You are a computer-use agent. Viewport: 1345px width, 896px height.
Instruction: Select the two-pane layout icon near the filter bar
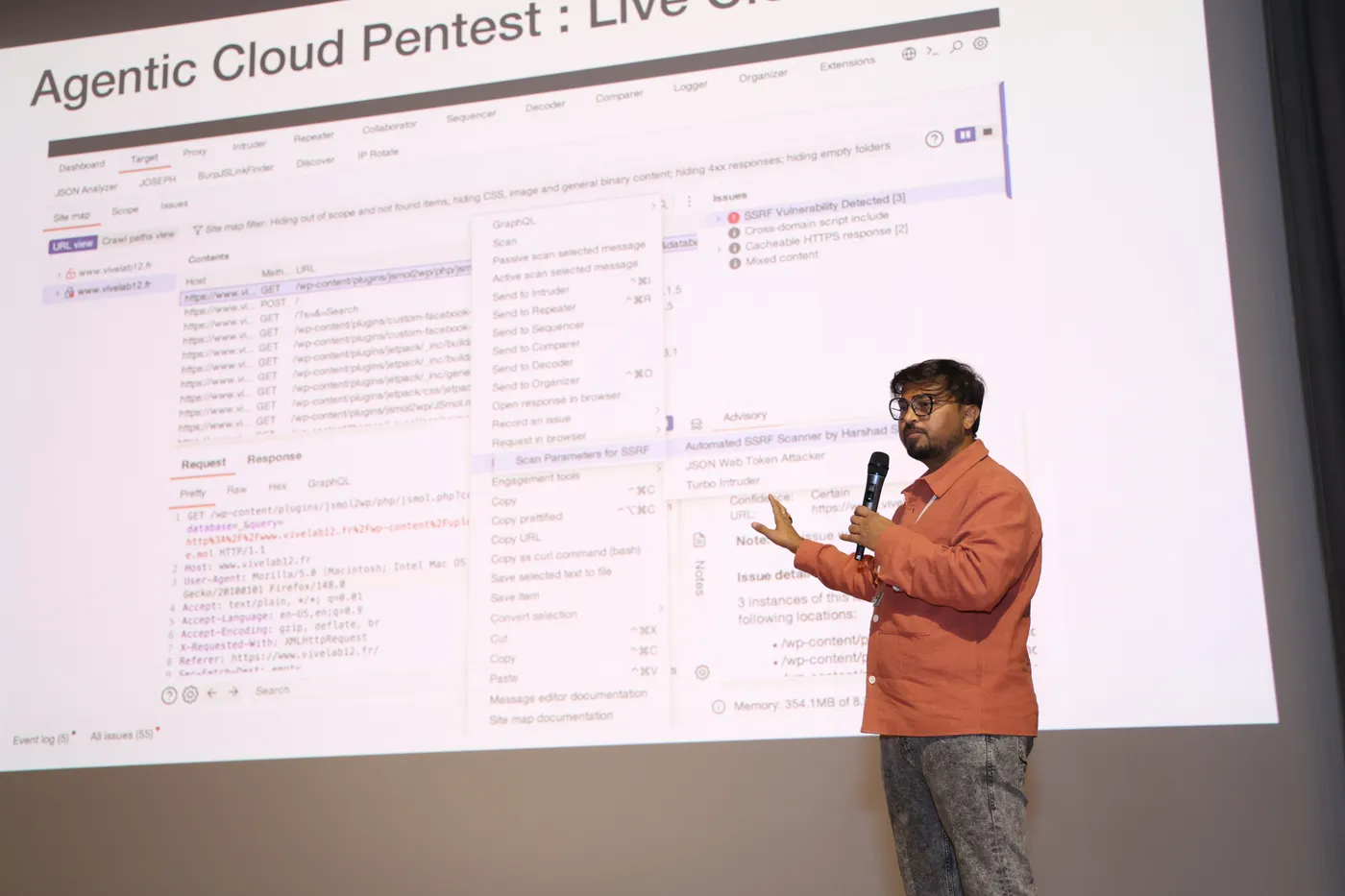pos(965,135)
